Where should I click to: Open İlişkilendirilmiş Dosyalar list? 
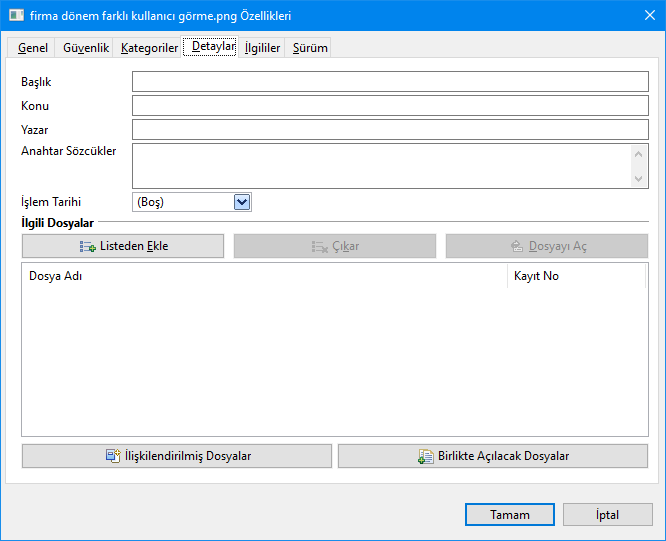[177, 456]
